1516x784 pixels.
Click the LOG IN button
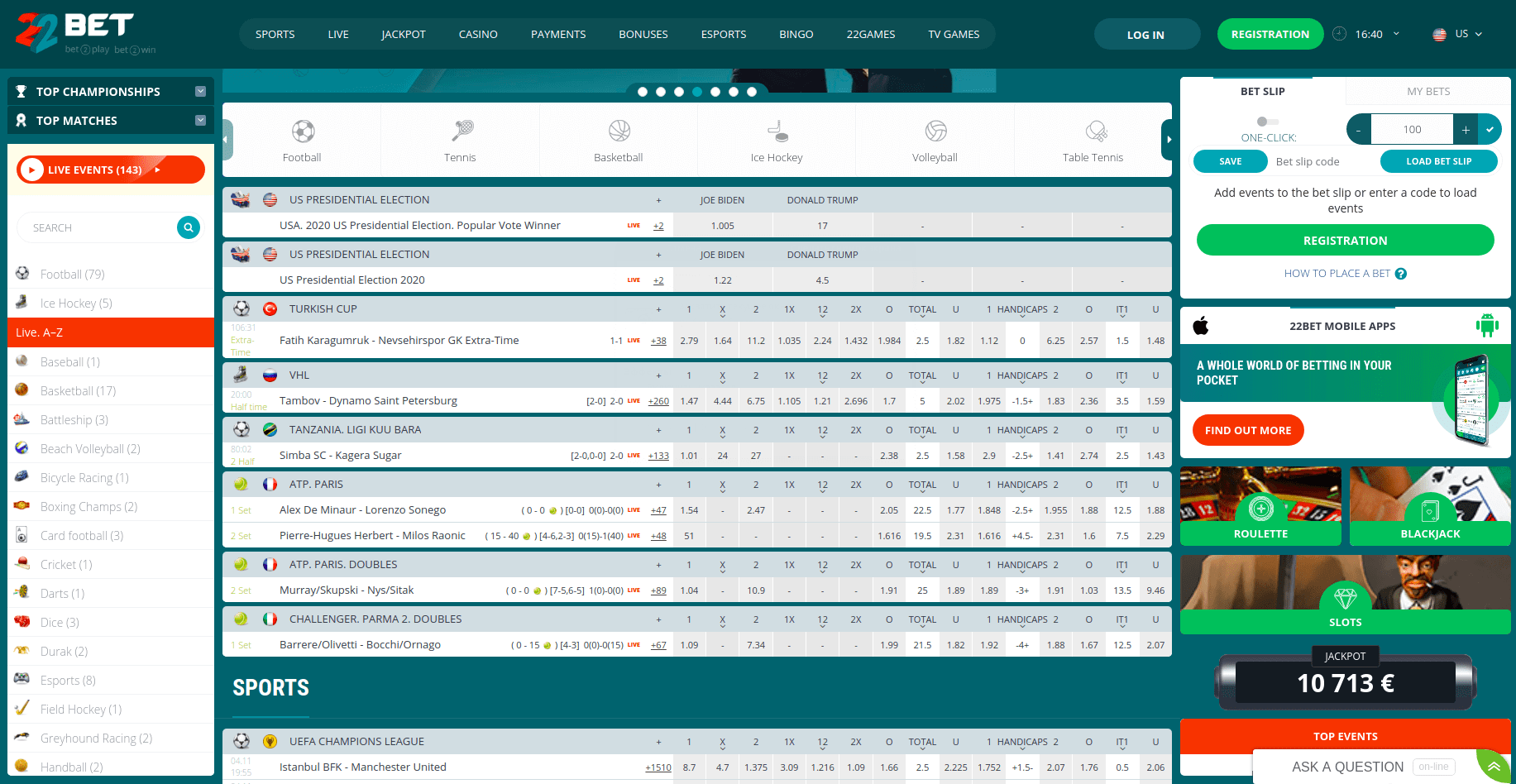(1146, 34)
